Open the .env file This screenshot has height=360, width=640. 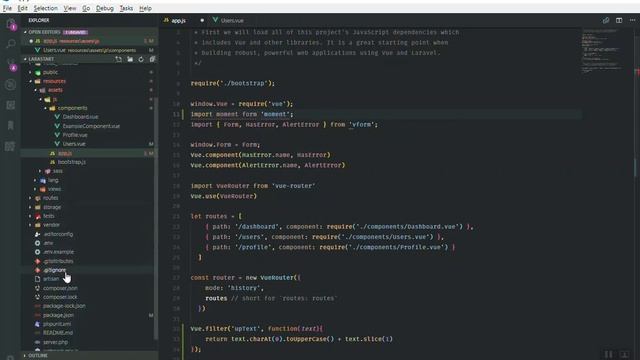pyautogui.click(x=48, y=243)
